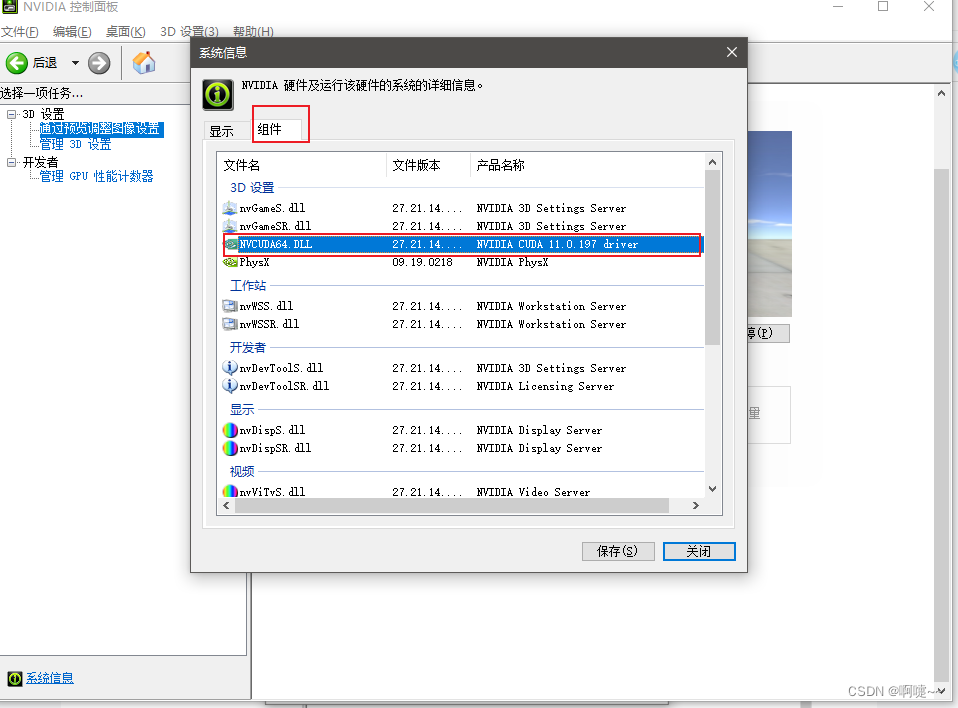This screenshot has height=708, width=958.
Task: Select NVIDIA CUDA 11.0.197 driver text
Action: pos(557,244)
